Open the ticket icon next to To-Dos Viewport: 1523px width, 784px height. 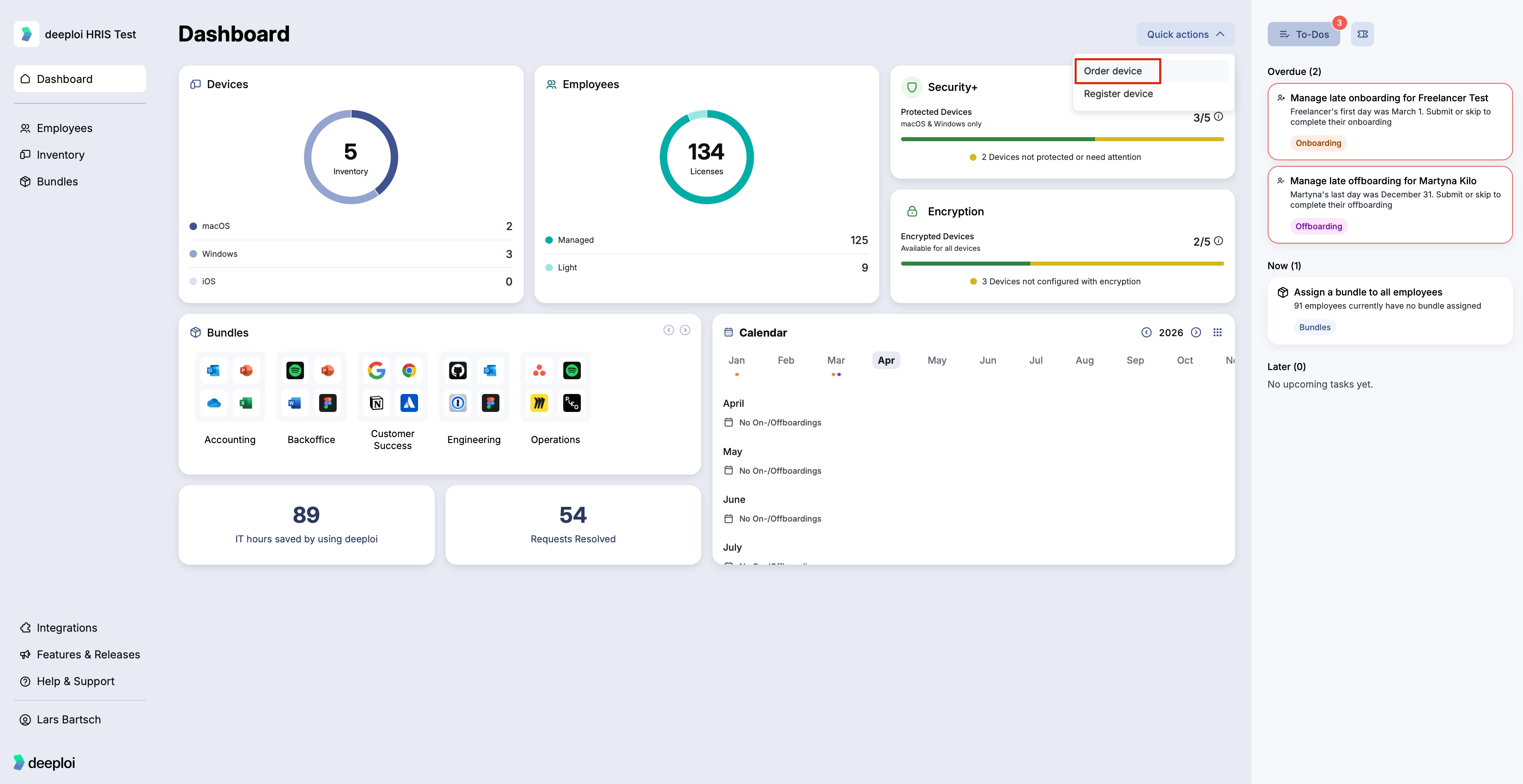pyautogui.click(x=1362, y=34)
